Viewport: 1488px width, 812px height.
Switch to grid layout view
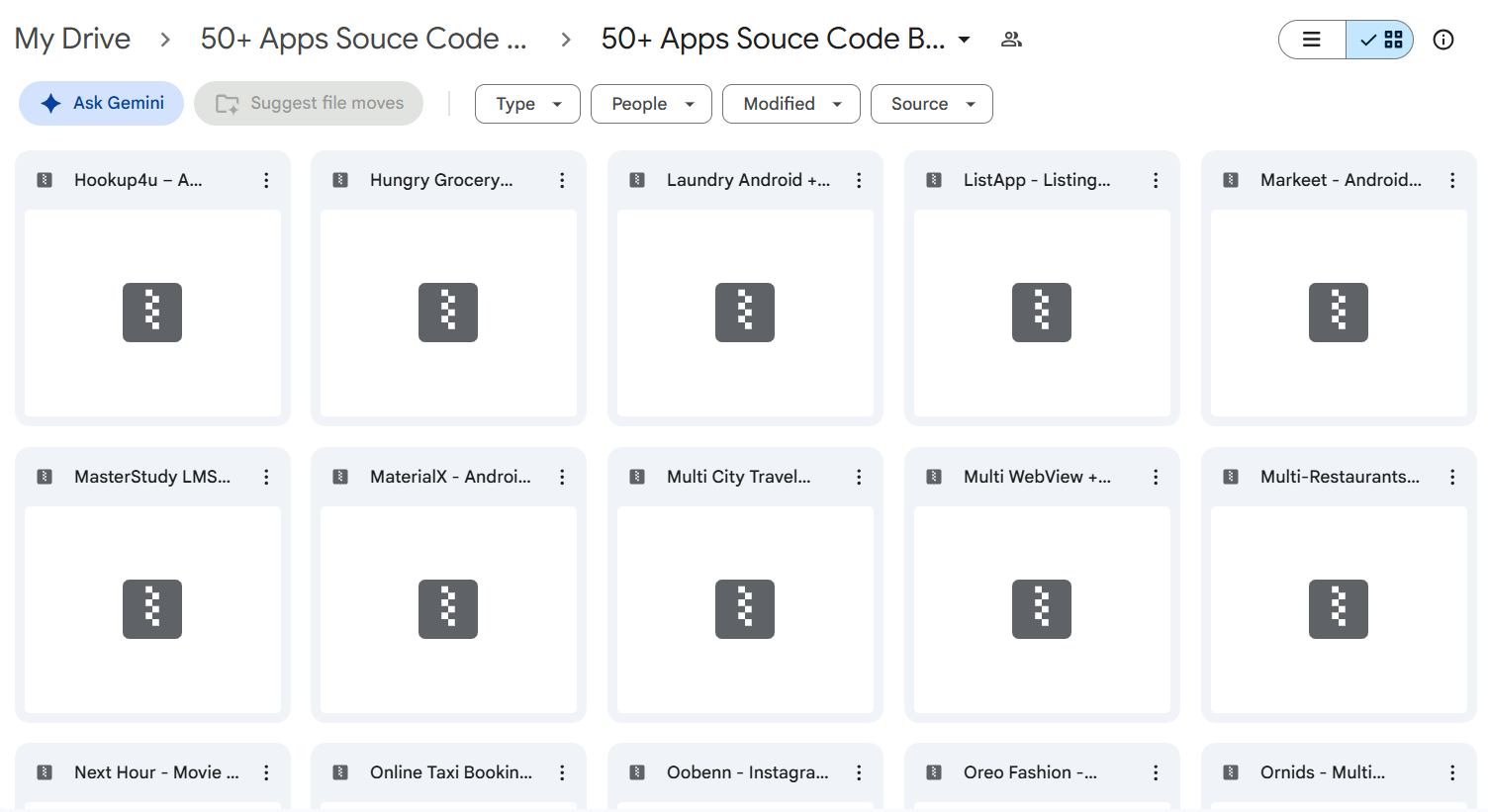pyautogui.click(x=1380, y=40)
